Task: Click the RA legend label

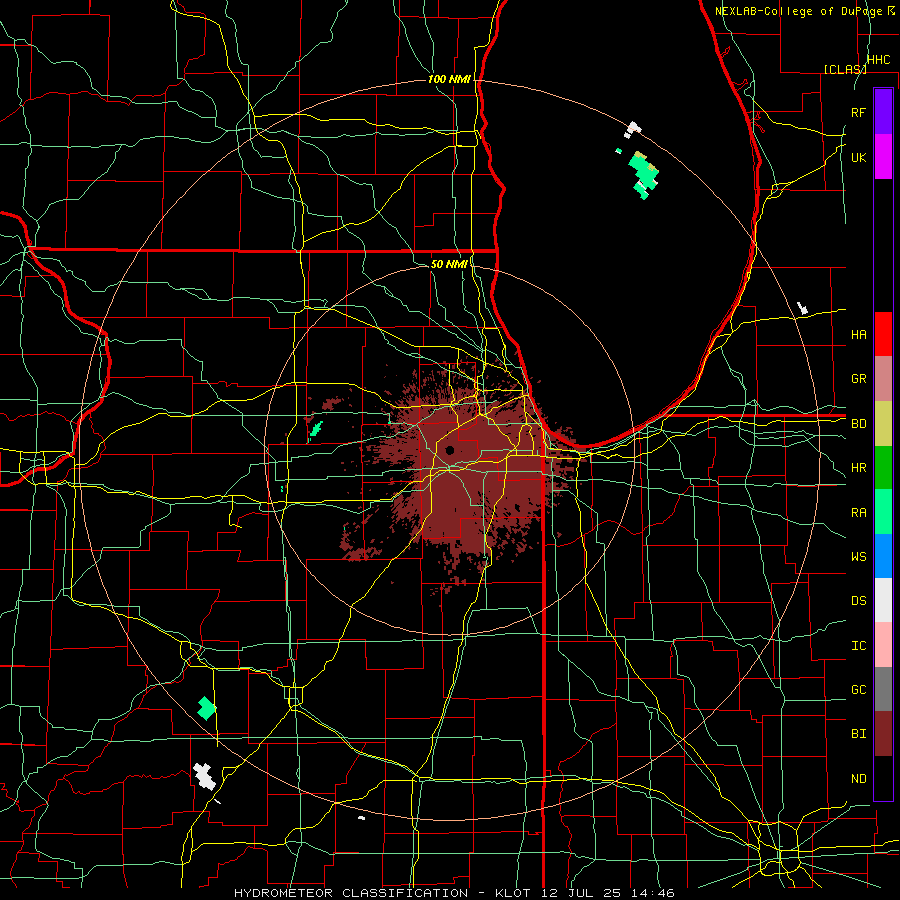Action: pyautogui.click(x=858, y=513)
